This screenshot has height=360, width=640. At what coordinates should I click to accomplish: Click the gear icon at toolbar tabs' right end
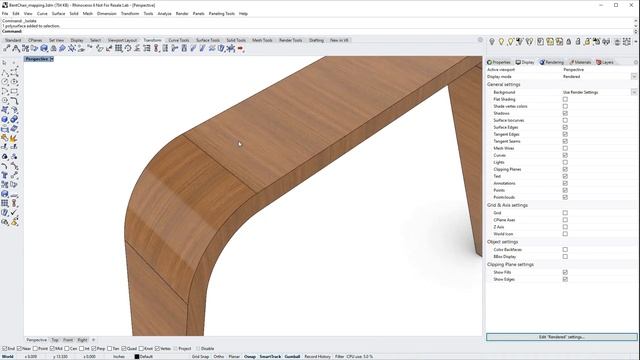click(x=480, y=40)
